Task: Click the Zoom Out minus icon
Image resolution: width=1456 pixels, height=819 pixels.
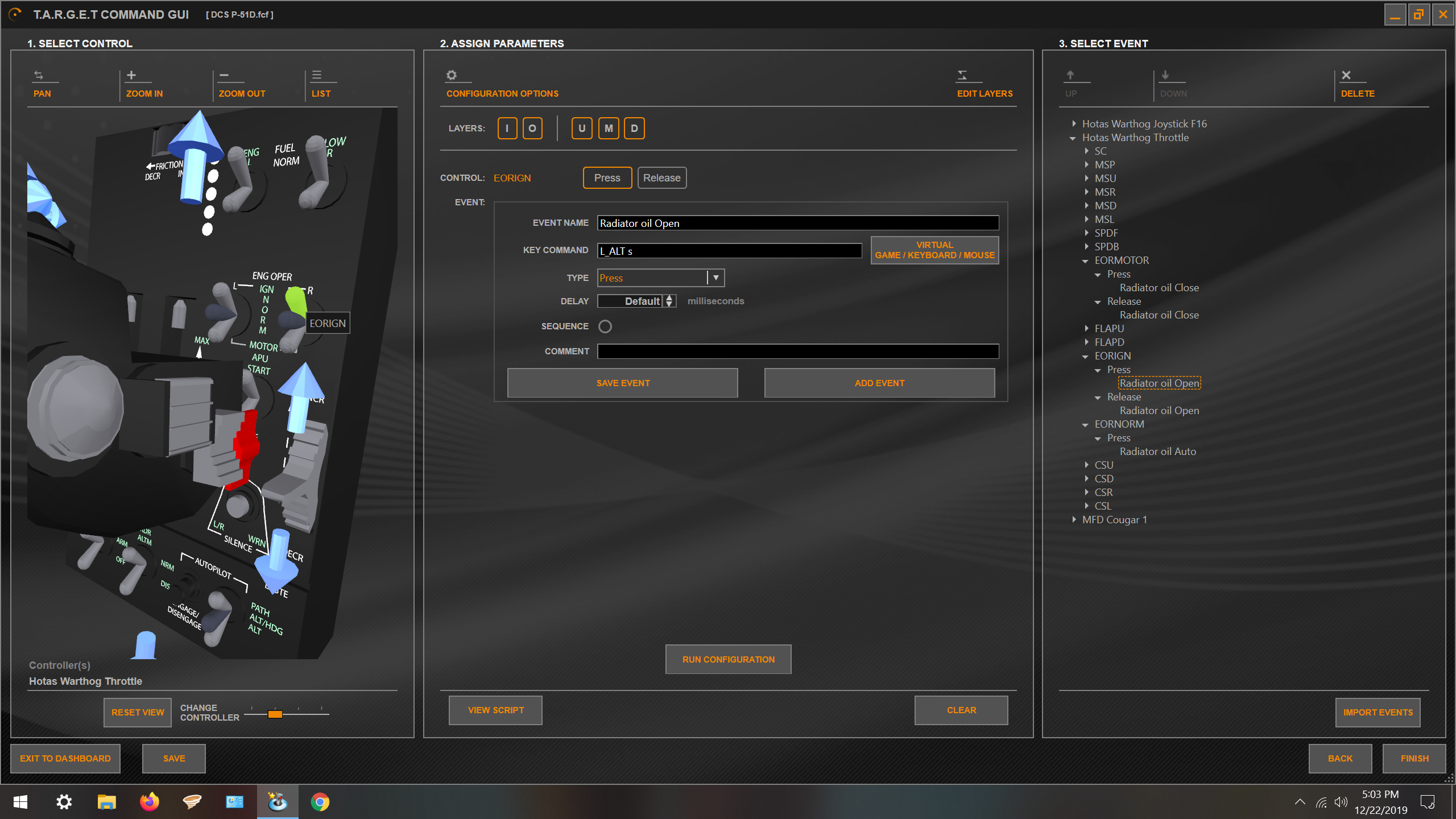Action: tap(224, 75)
